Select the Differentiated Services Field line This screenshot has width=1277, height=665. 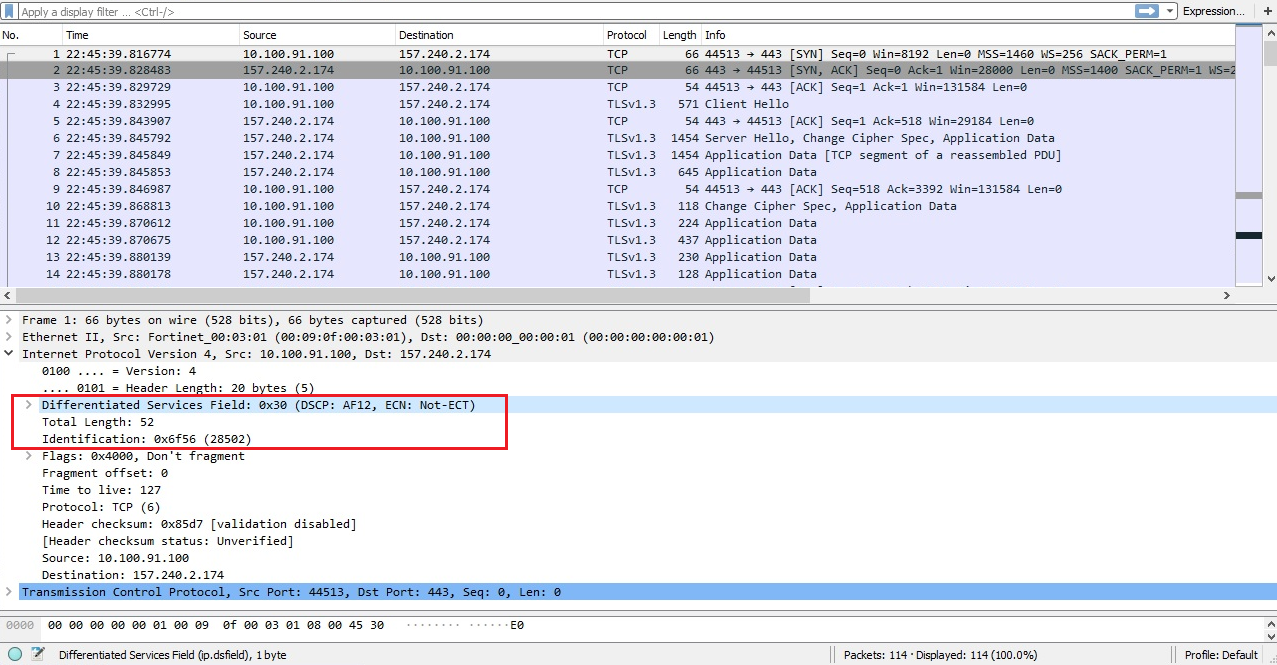(x=256, y=405)
